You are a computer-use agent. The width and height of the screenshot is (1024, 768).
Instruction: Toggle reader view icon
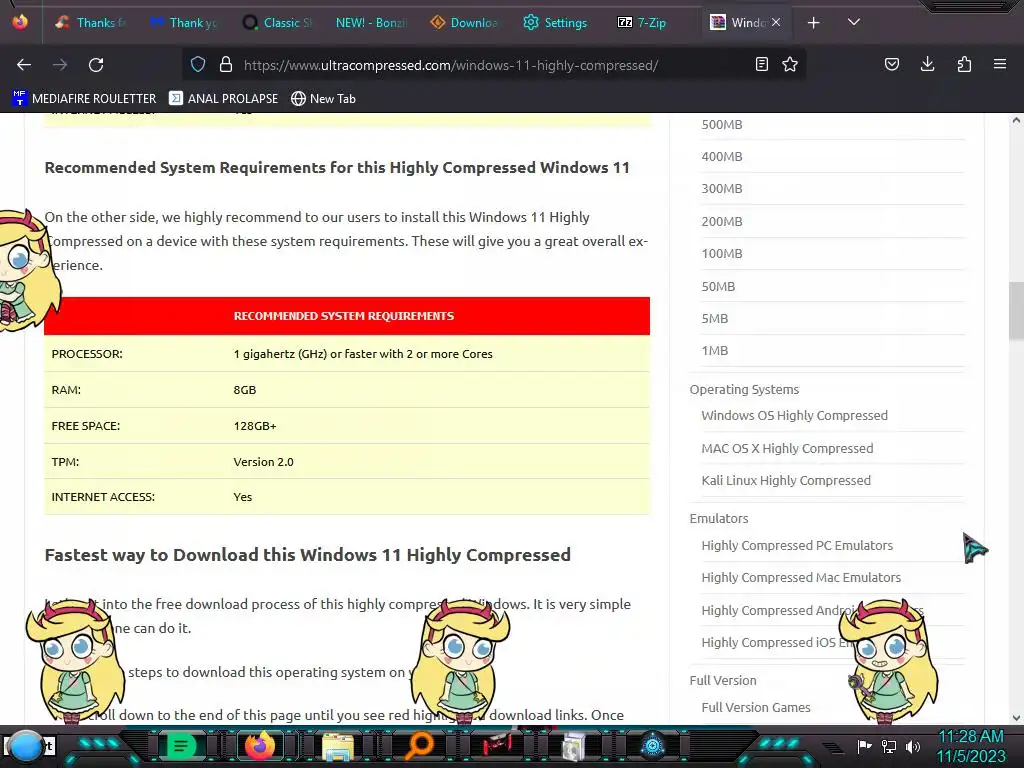pos(761,64)
